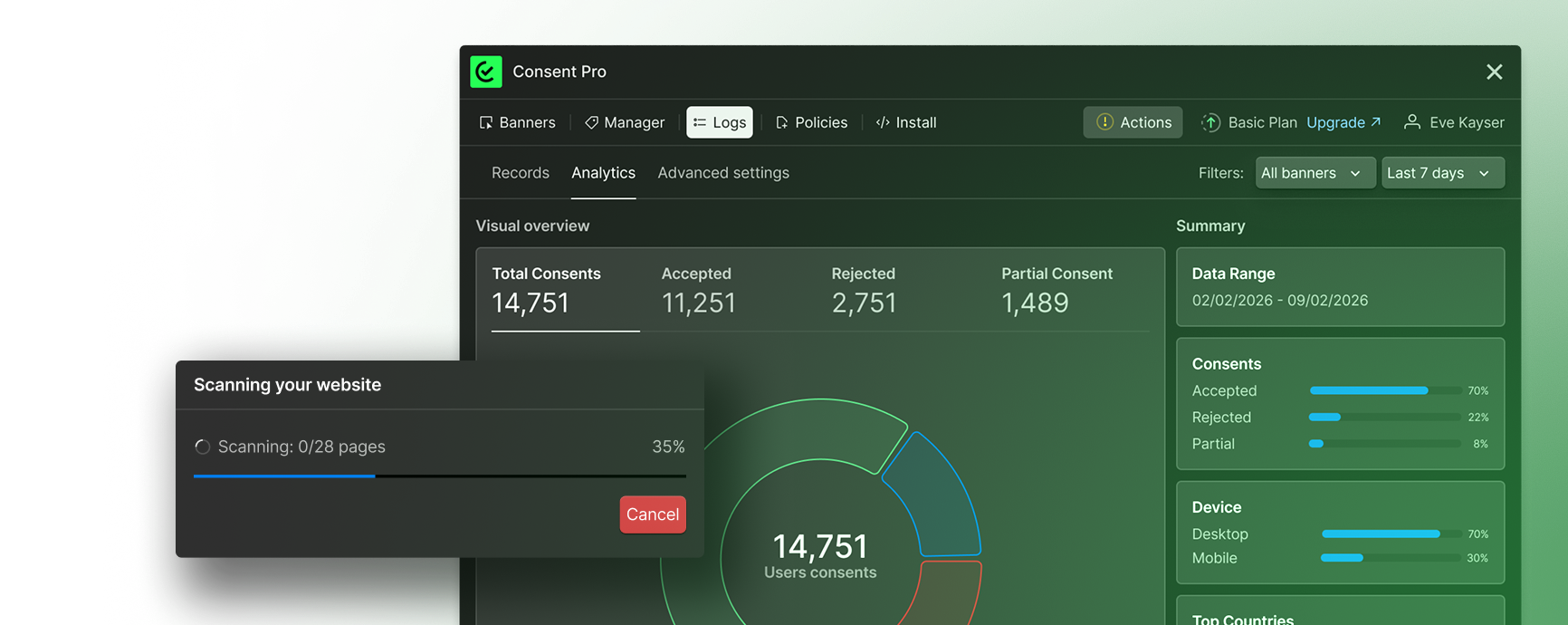Open the Eve Kayser account menu
The image size is (1568, 625).
[x=1454, y=122]
